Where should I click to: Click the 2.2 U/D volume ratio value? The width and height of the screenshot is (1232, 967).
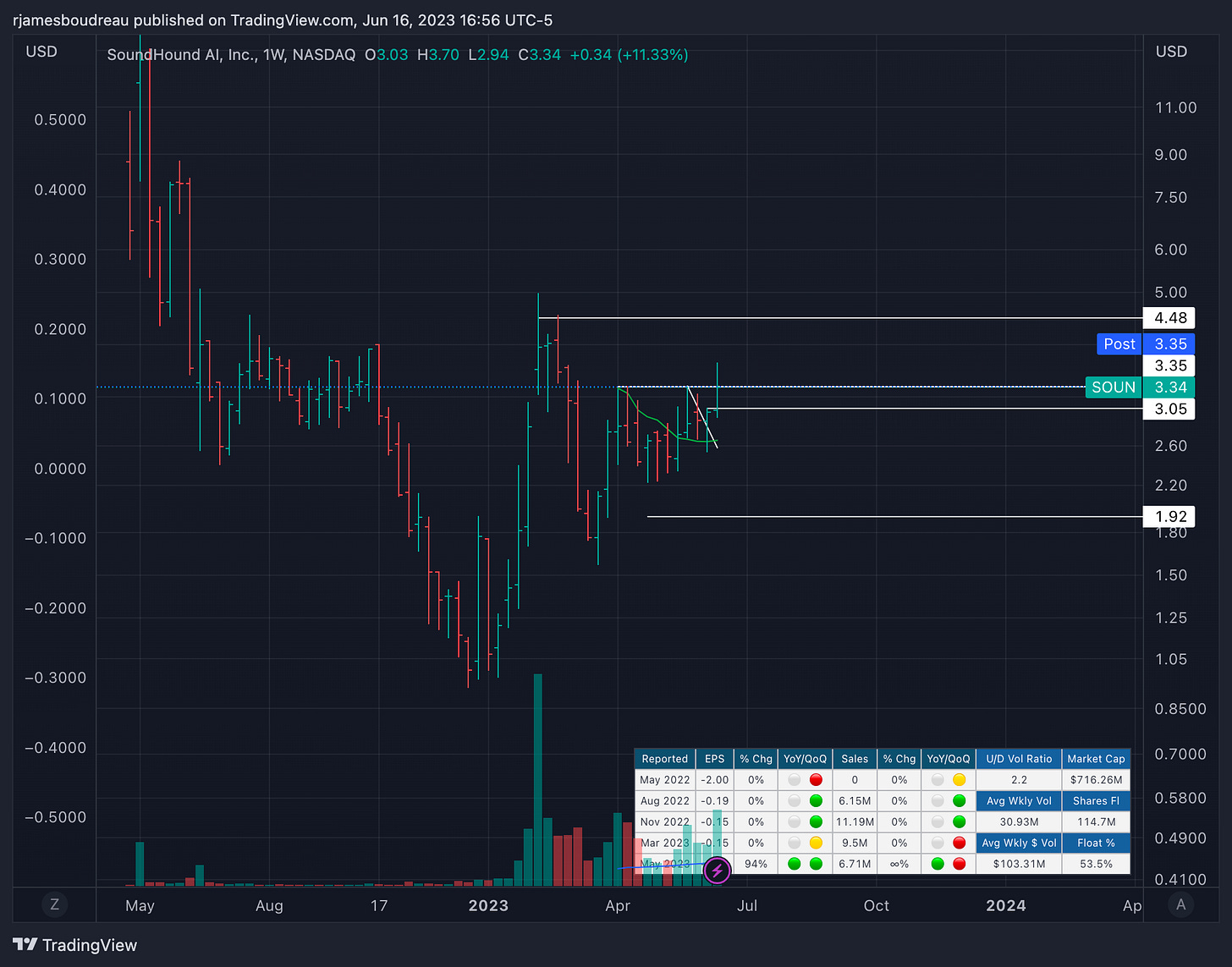[1019, 780]
